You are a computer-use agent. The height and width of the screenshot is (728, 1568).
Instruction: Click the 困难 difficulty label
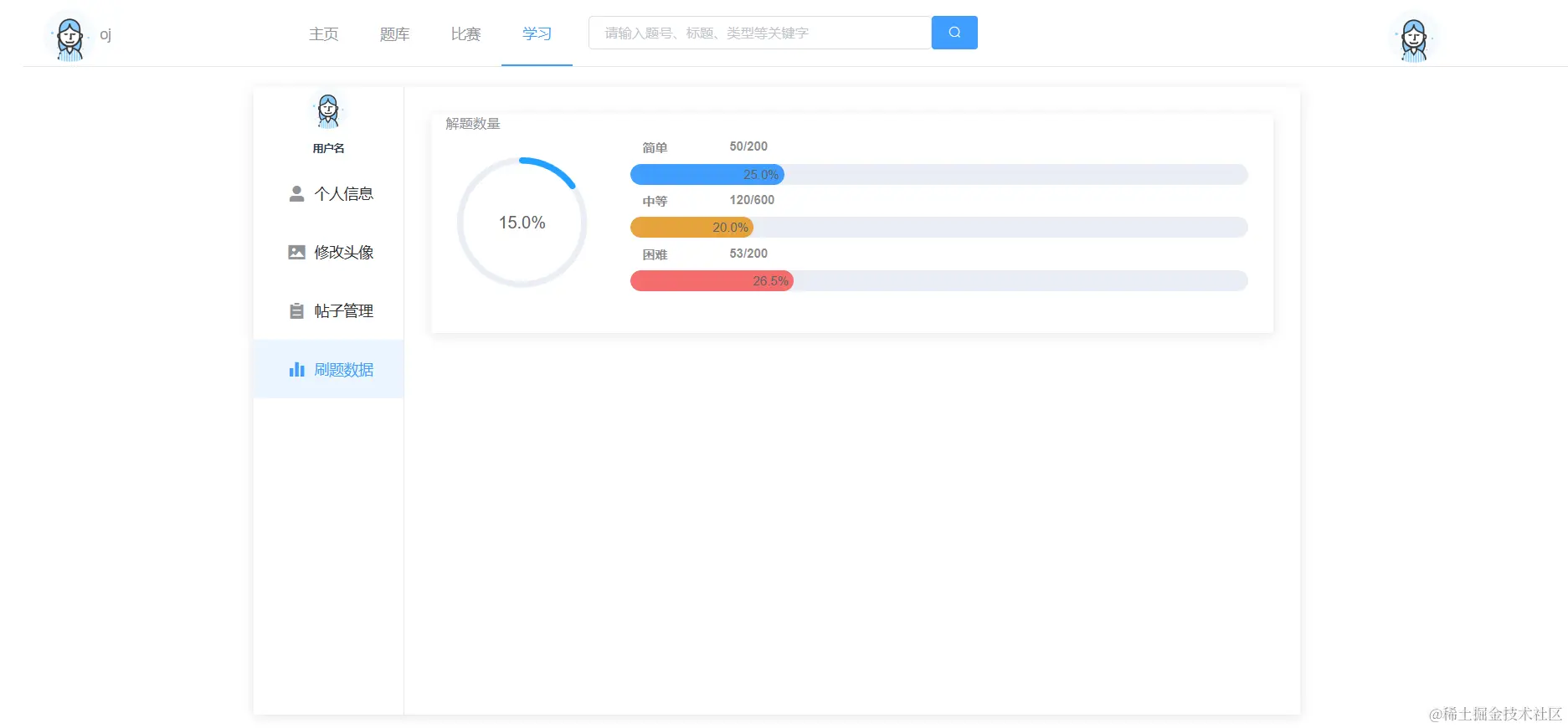(x=655, y=255)
